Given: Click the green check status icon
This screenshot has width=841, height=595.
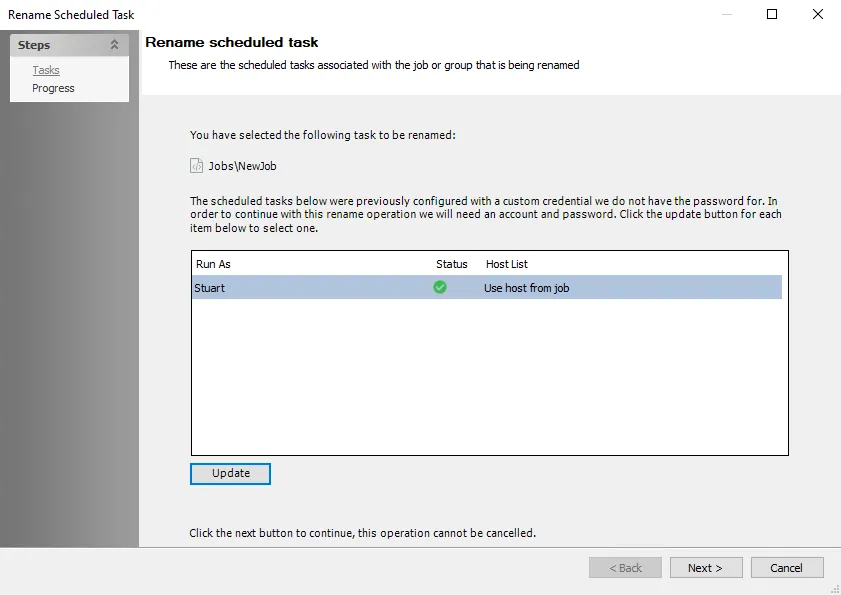Looking at the screenshot, I should click(x=440, y=287).
